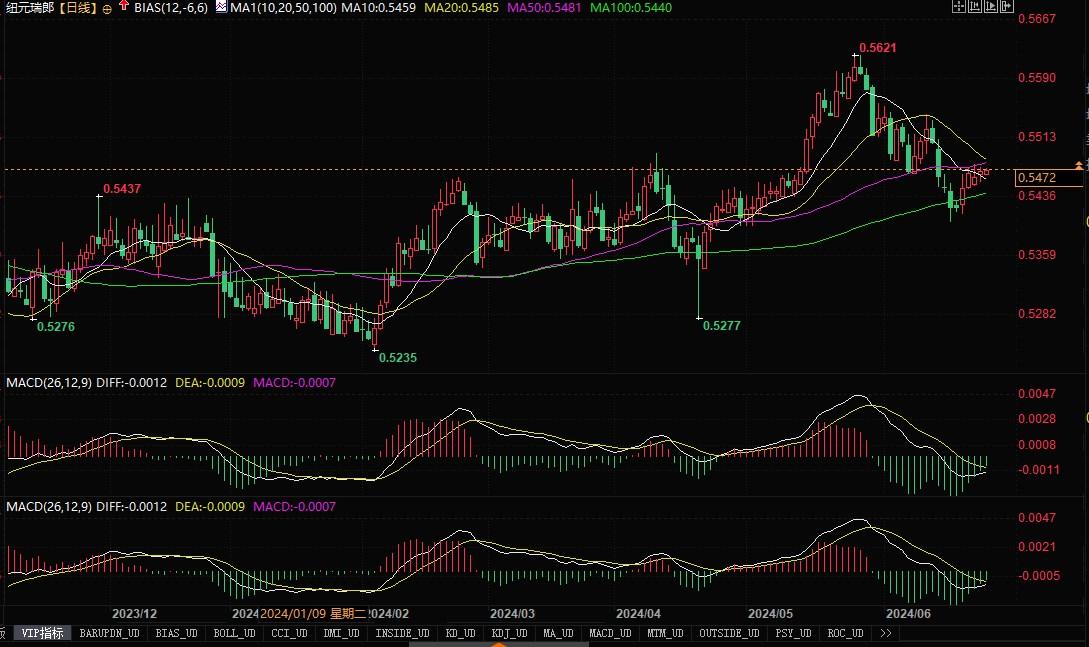This screenshot has width=1089, height=647.
Task: Click the 0.5667 price axis label
Action: click(1037, 19)
